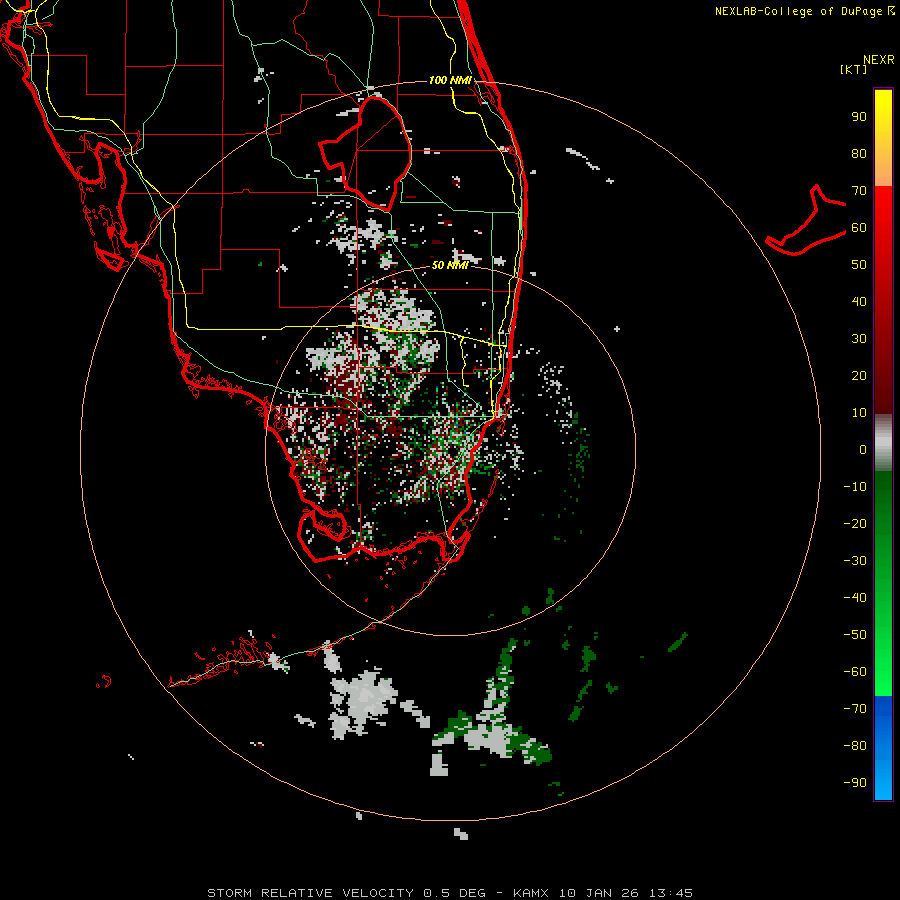Click the [KT] units label
Screen dimensions: 900x900
click(854, 69)
